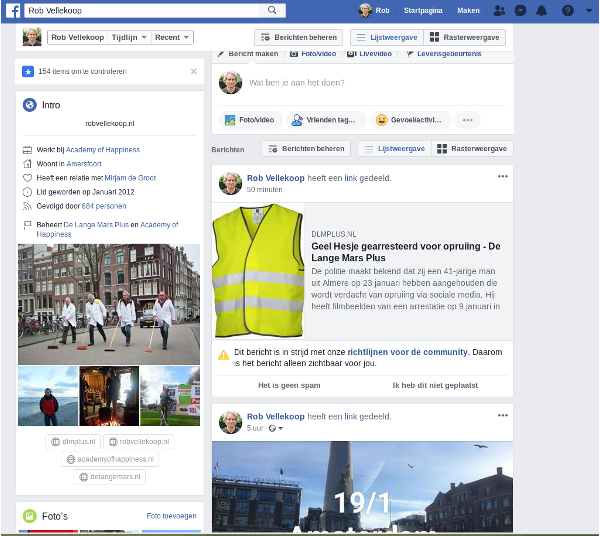This screenshot has height=536, width=600.
Task: Click the robvellekoop.nl website chip
Action: tap(139, 442)
